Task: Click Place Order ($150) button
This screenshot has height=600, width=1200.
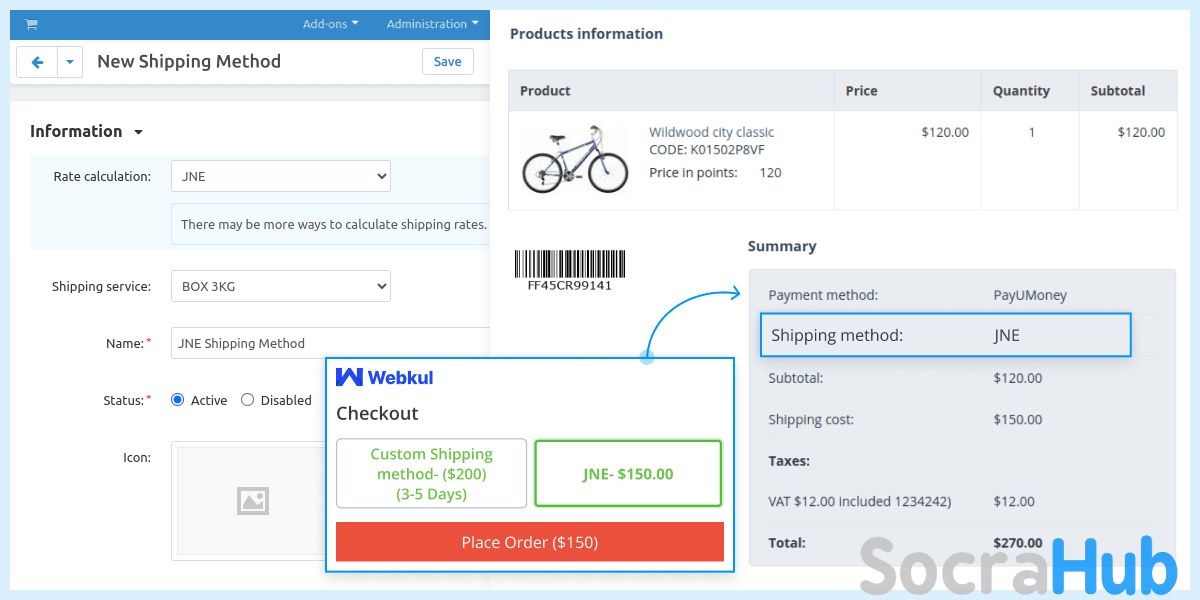Action: tap(530, 542)
